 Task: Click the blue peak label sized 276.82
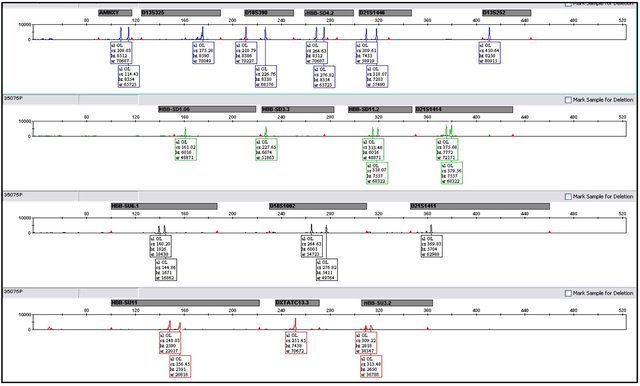click(x=324, y=77)
